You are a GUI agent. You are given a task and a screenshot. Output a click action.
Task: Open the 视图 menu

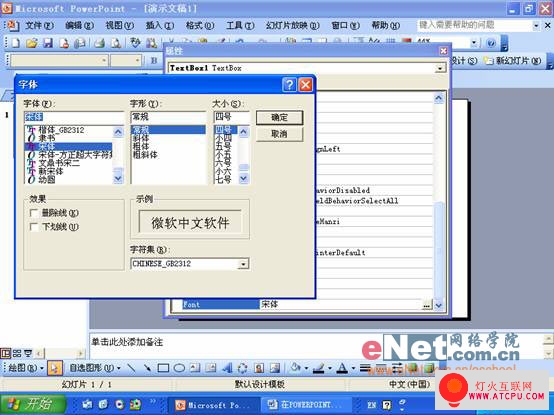point(119,25)
